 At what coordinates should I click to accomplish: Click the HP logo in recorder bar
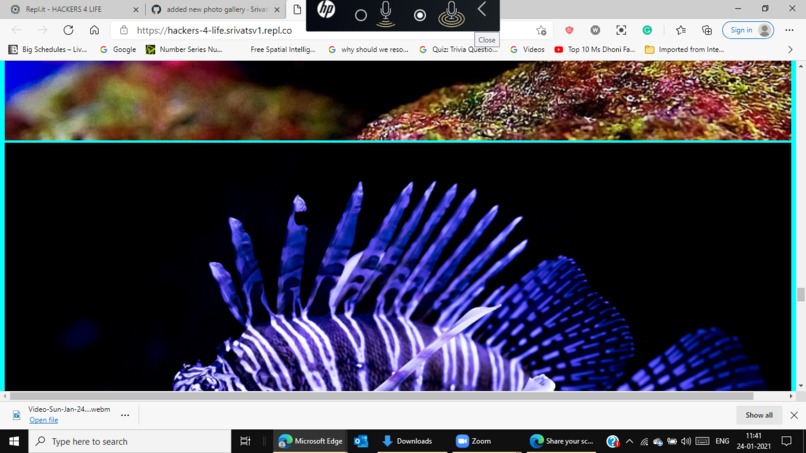click(326, 9)
